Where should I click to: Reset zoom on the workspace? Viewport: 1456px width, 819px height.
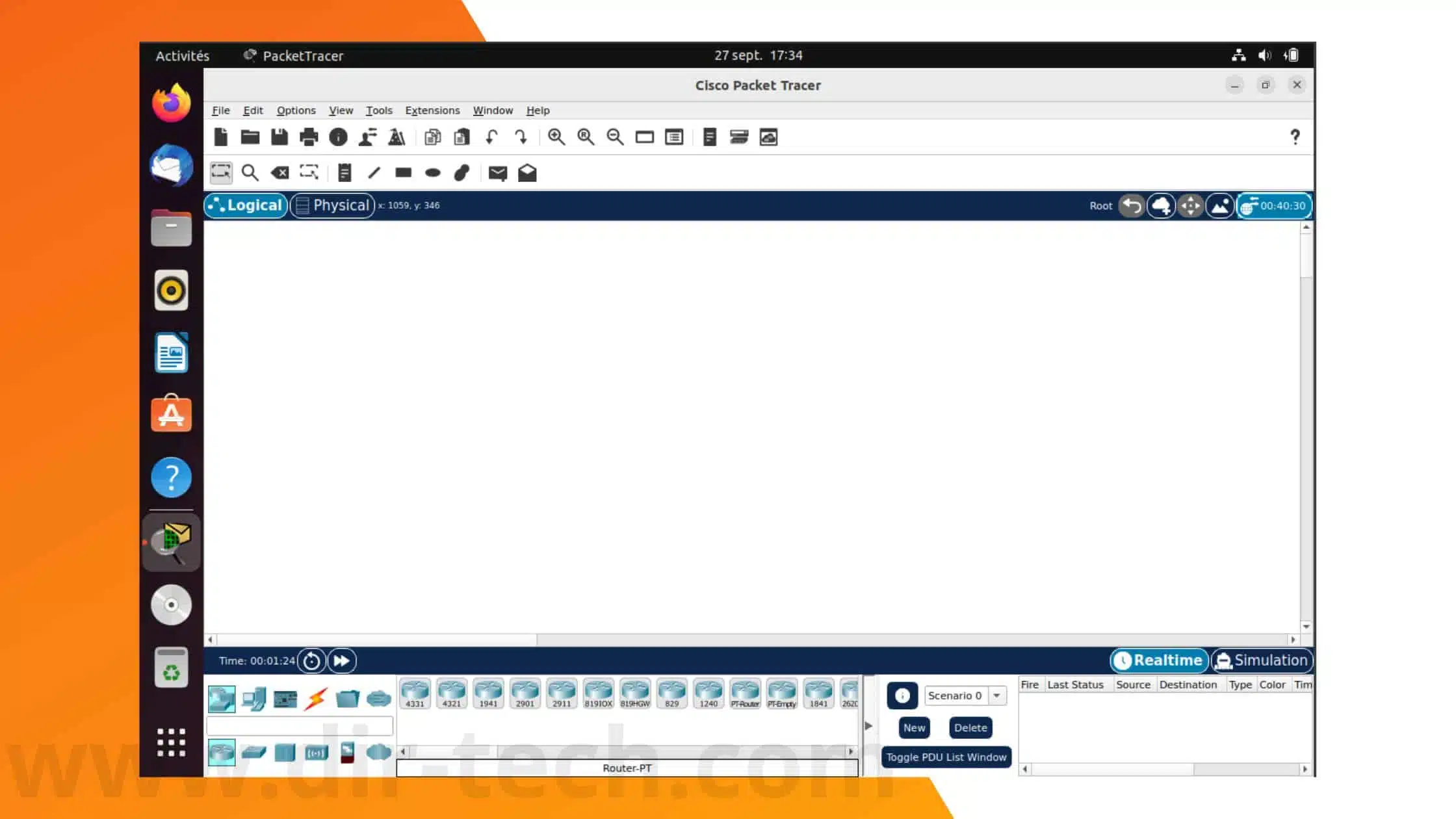[586, 137]
